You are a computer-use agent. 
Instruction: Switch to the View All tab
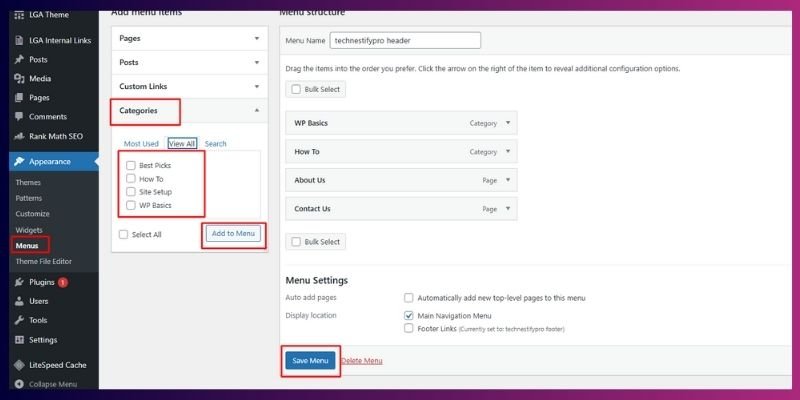pyautogui.click(x=182, y=144)
